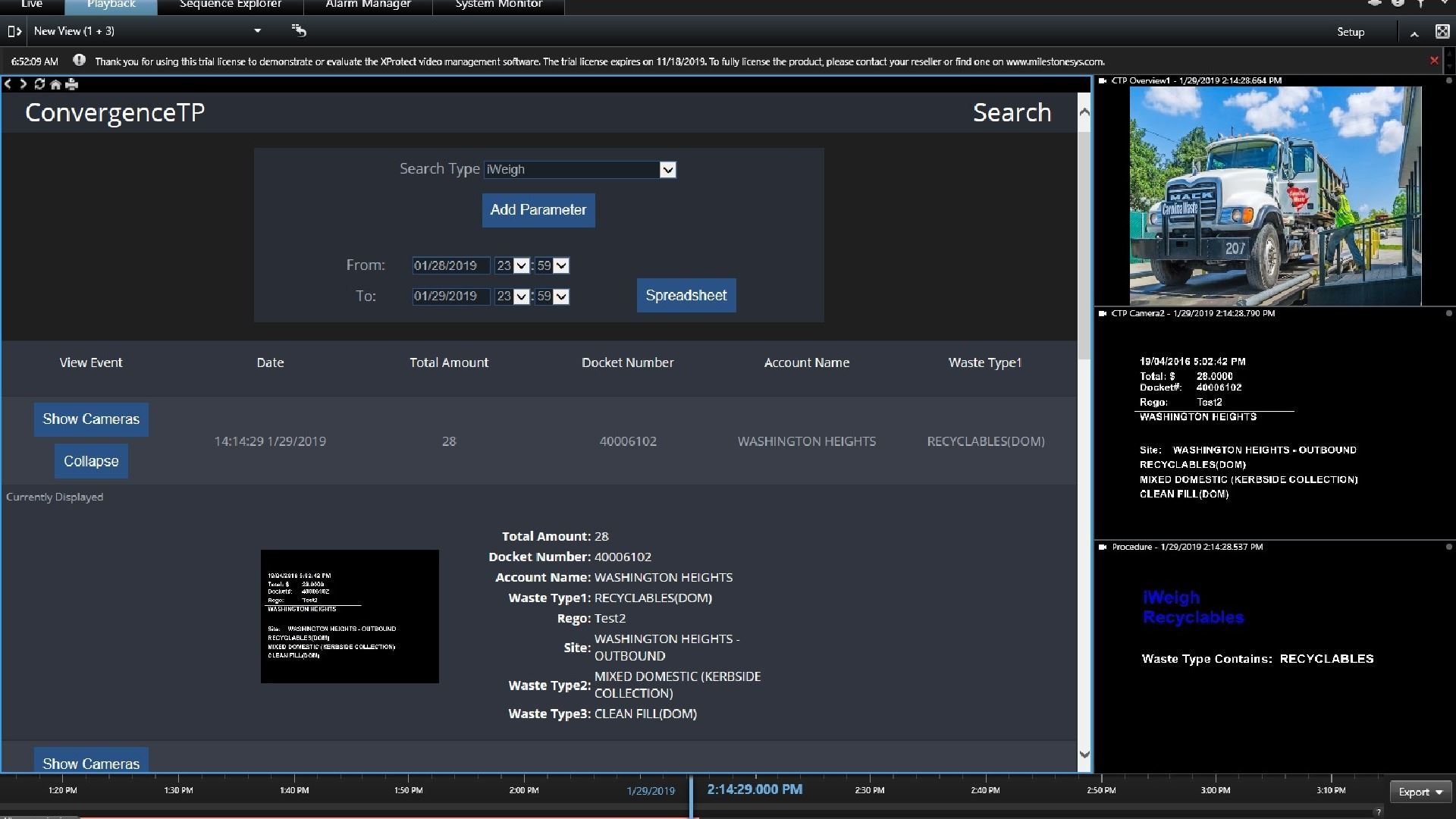
Task: Click the bottom partially visible Show Cameras button
Action: (x=91, y=761)
